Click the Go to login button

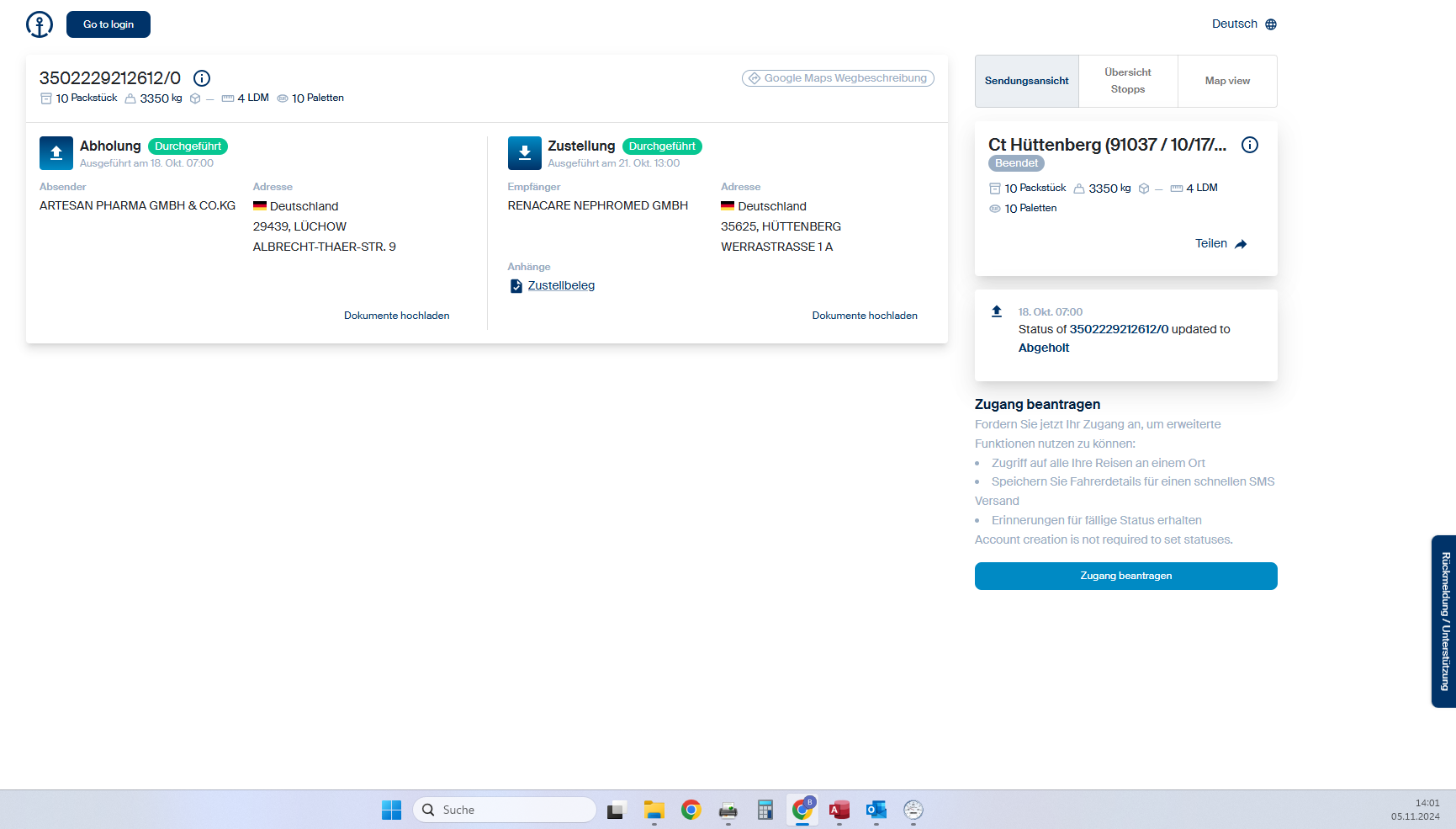point(109,24)
